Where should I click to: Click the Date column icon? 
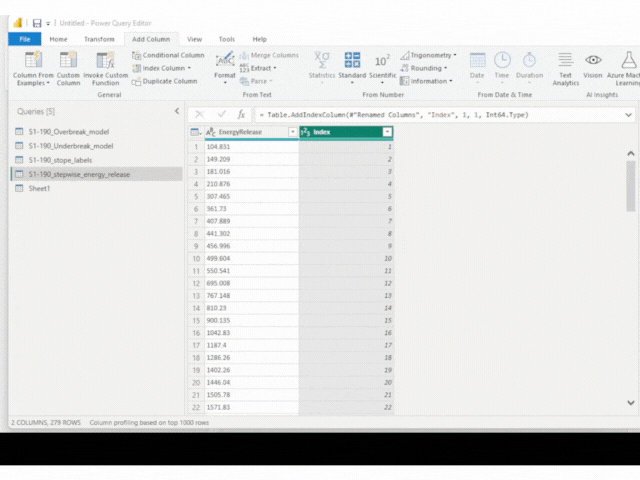click(477, 60)
